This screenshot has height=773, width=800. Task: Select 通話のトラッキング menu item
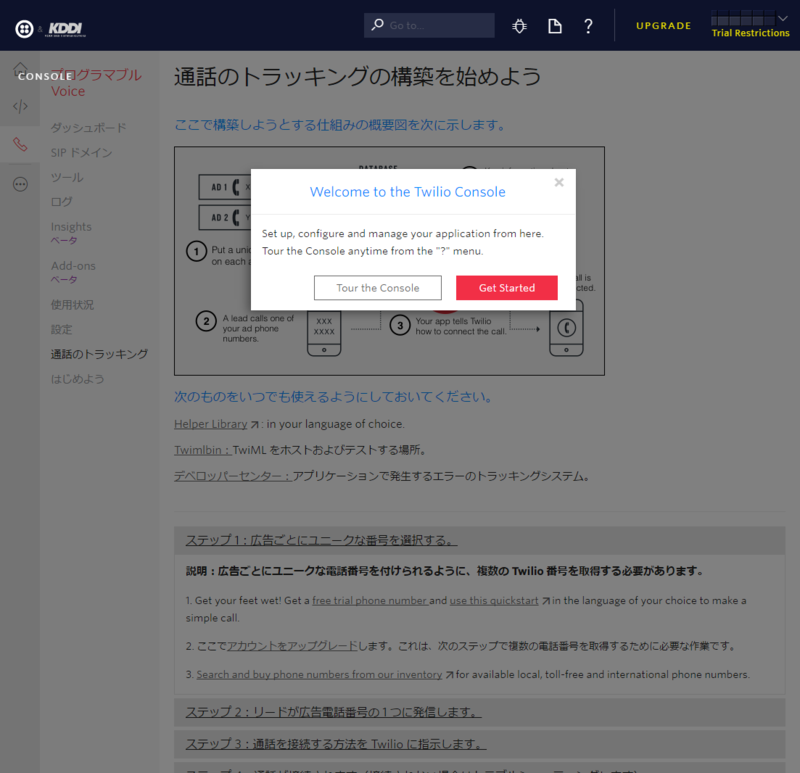coord(99,354)
